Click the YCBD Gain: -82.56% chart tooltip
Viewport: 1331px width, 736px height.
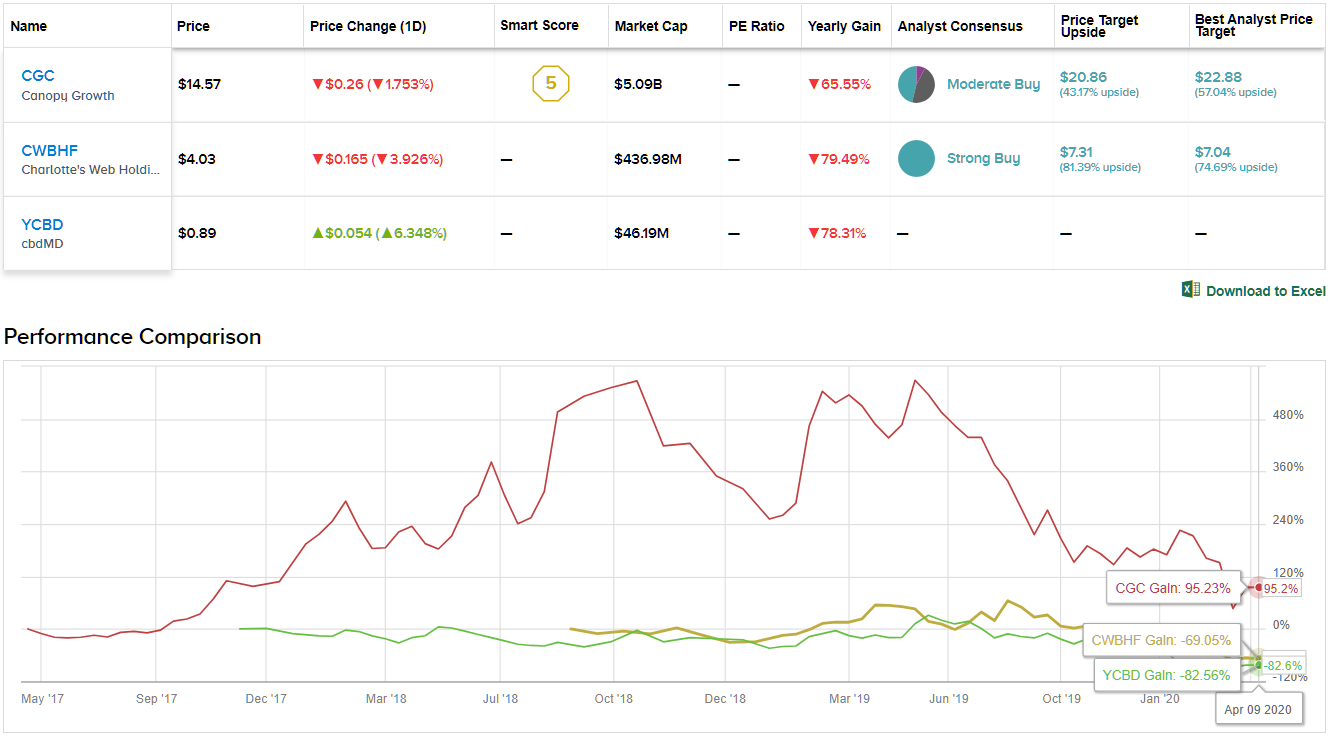coord(1167,675)
